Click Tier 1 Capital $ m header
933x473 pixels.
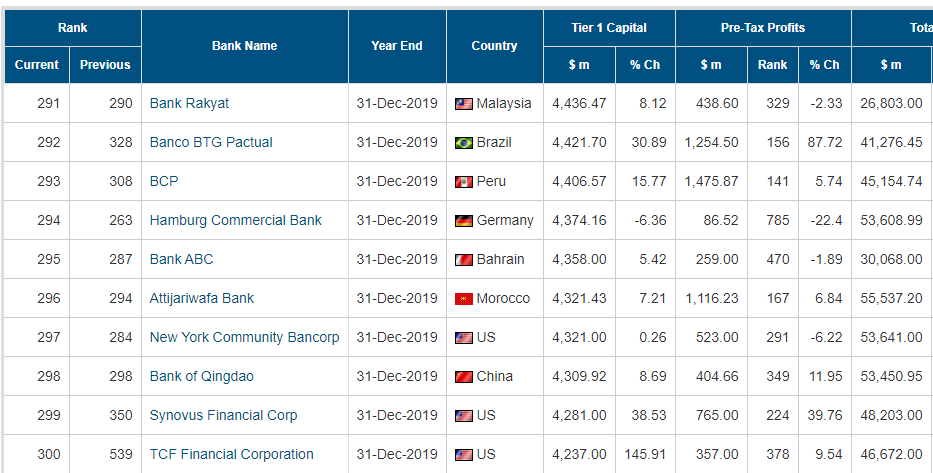click(579, 65)
